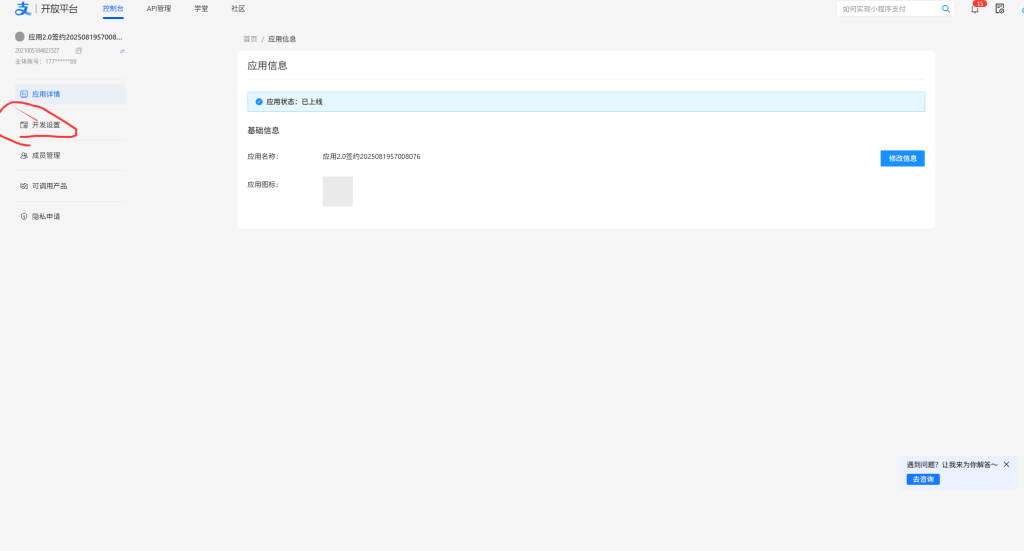
Task: Open 成员管理 in the sidebar
Action: (x=46, y=155)
